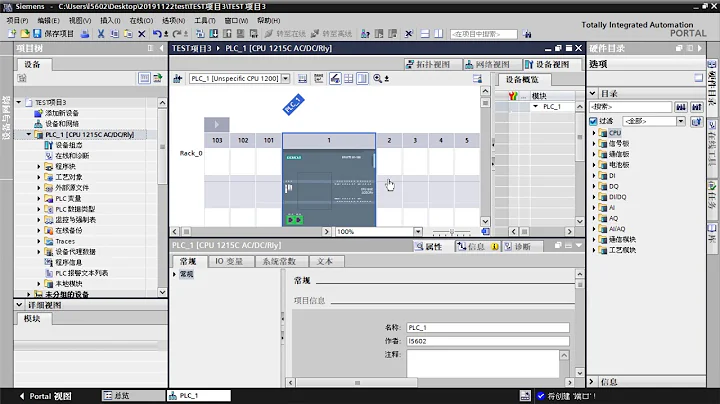The width and height of the screenshot is (720, 404).
Task: Click the redo arrow icon
Action: click(x=177, y=34)
